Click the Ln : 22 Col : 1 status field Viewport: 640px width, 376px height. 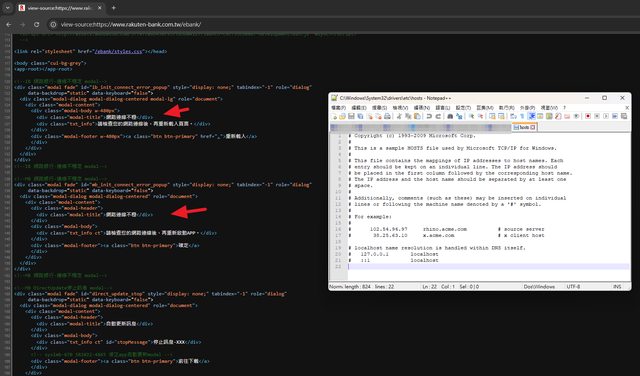coord(438,287)
